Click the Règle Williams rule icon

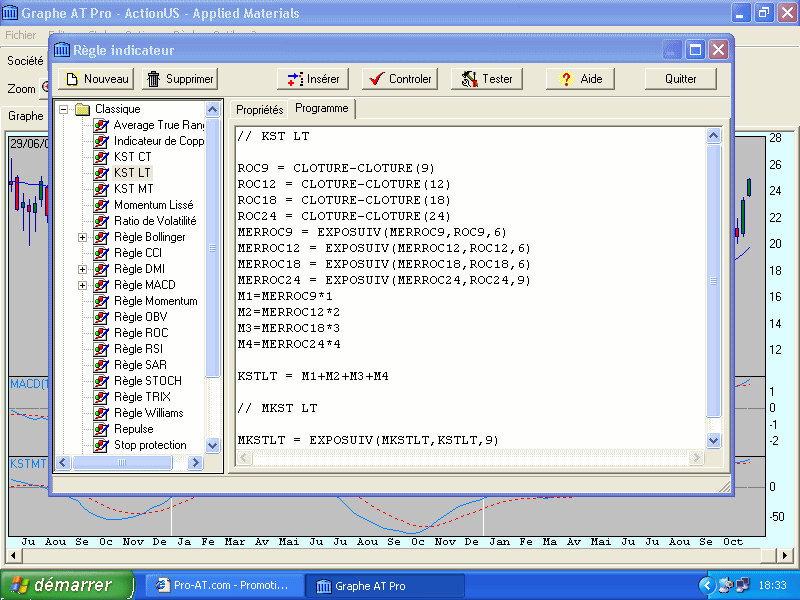coord(101,413)
